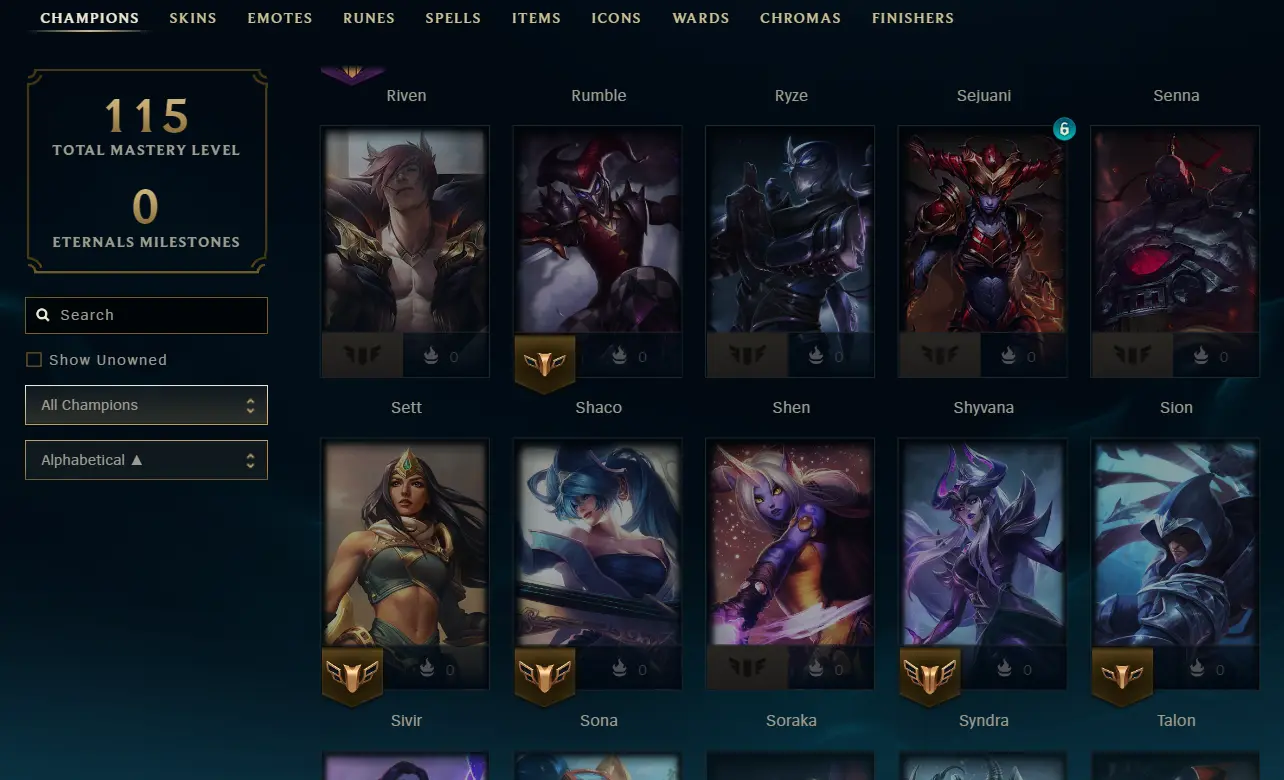Image resolution: width=1284 pixels, height=780 pixels.
Task: Click Sivir's gold mastery crest icon
Action: point(352,676)
